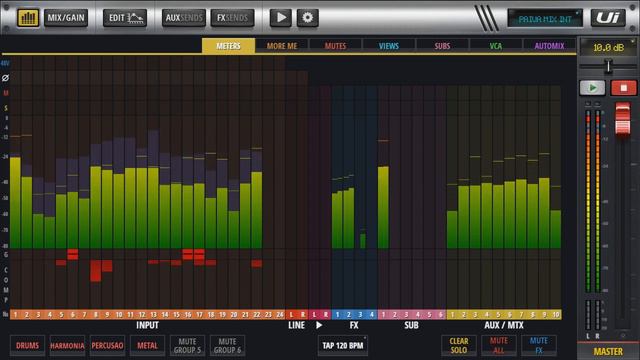Switch to AUX SENDS view

pyautogui.click(x=184, y=18)
